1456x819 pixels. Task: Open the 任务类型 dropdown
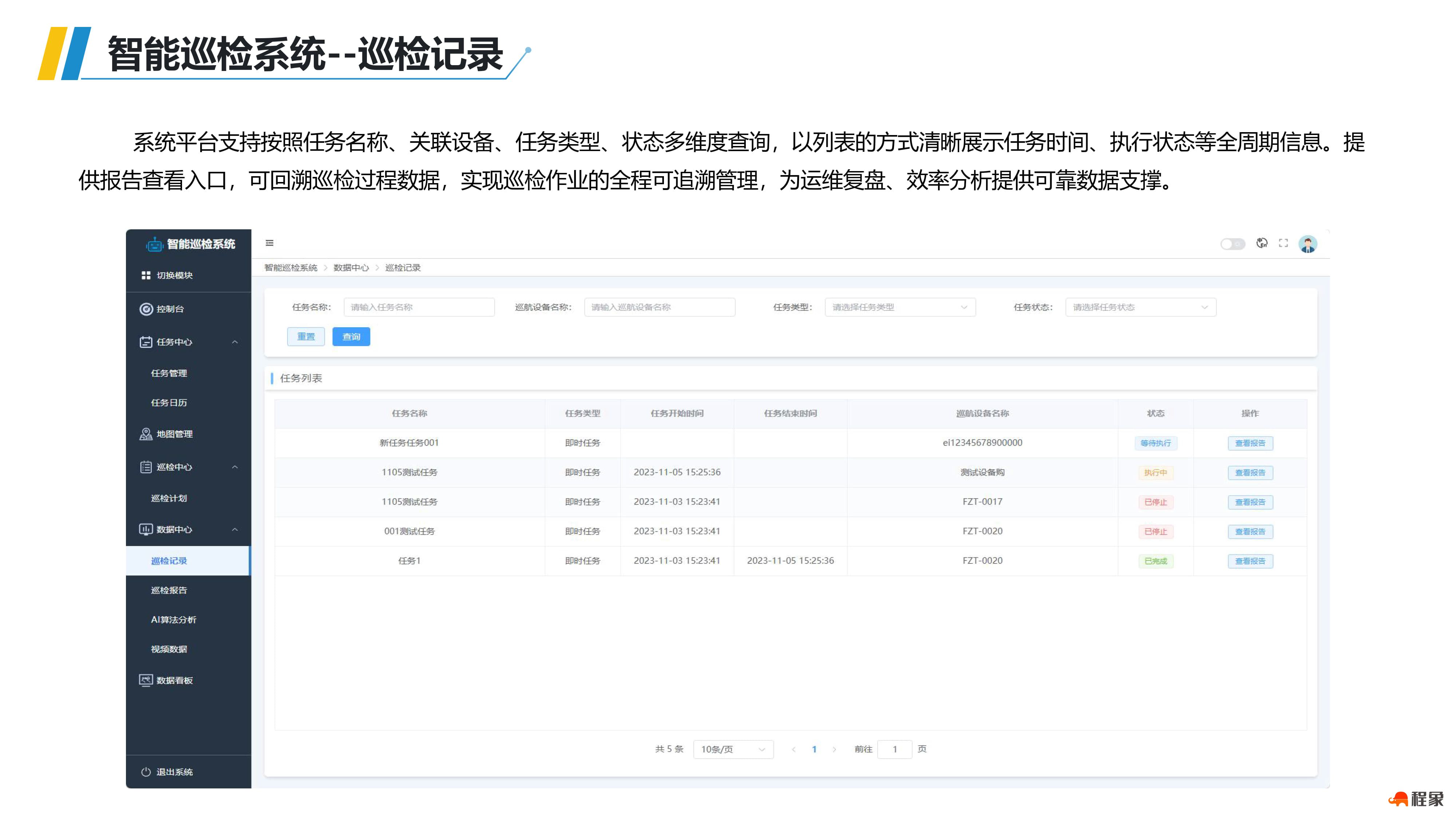pyautogui.click(x=900, y=308)
